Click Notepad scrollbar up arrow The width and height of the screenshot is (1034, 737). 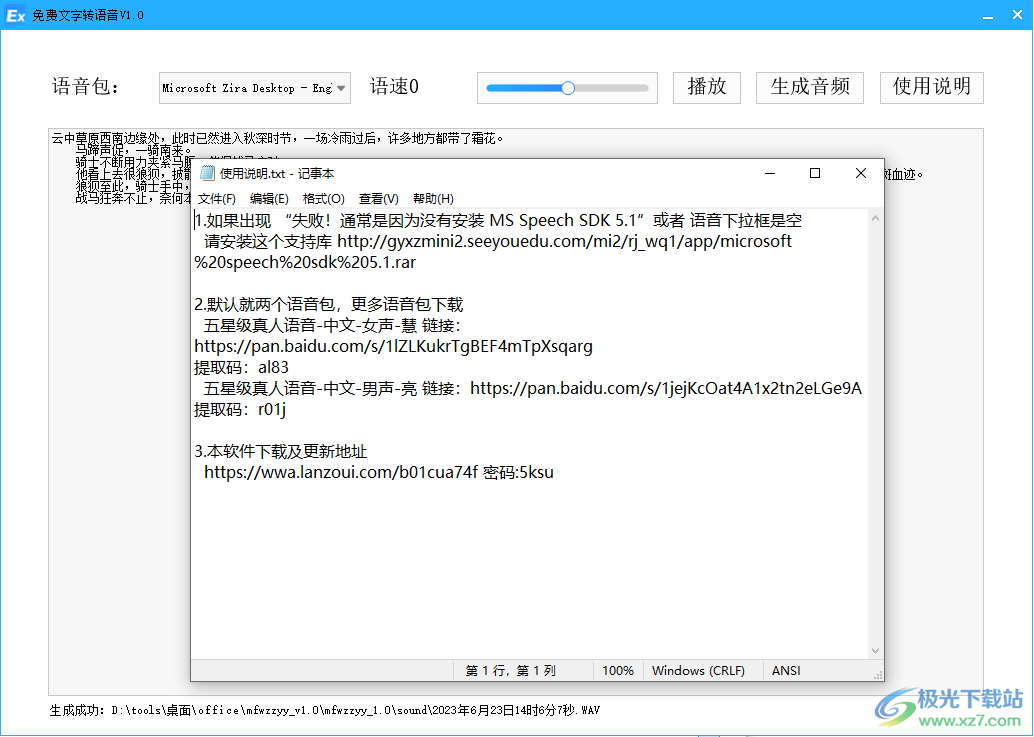point(875,218)
